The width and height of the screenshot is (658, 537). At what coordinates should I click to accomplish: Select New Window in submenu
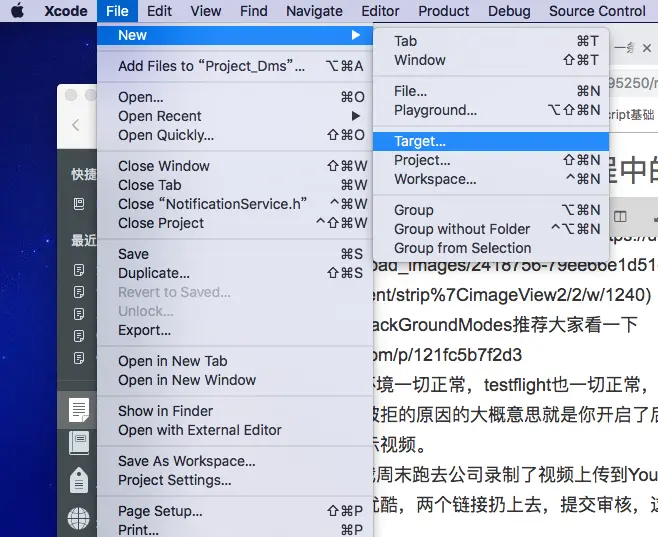click(x=491, y=60)
